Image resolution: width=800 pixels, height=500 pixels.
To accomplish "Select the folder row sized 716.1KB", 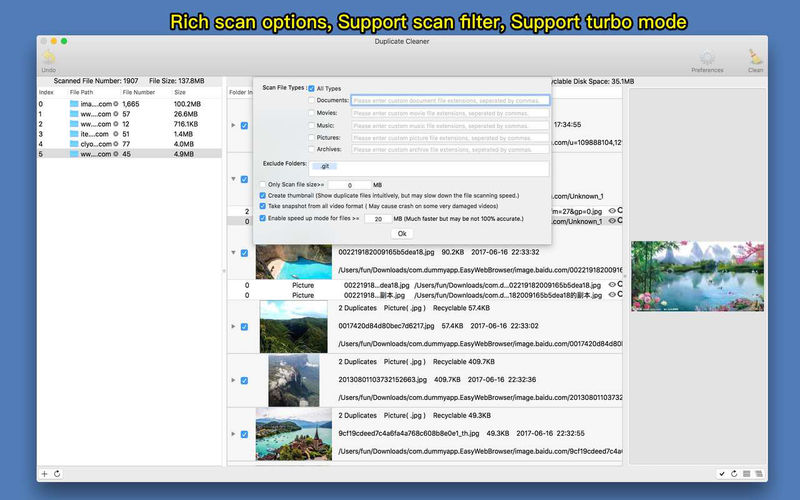I will click(130, 124).
